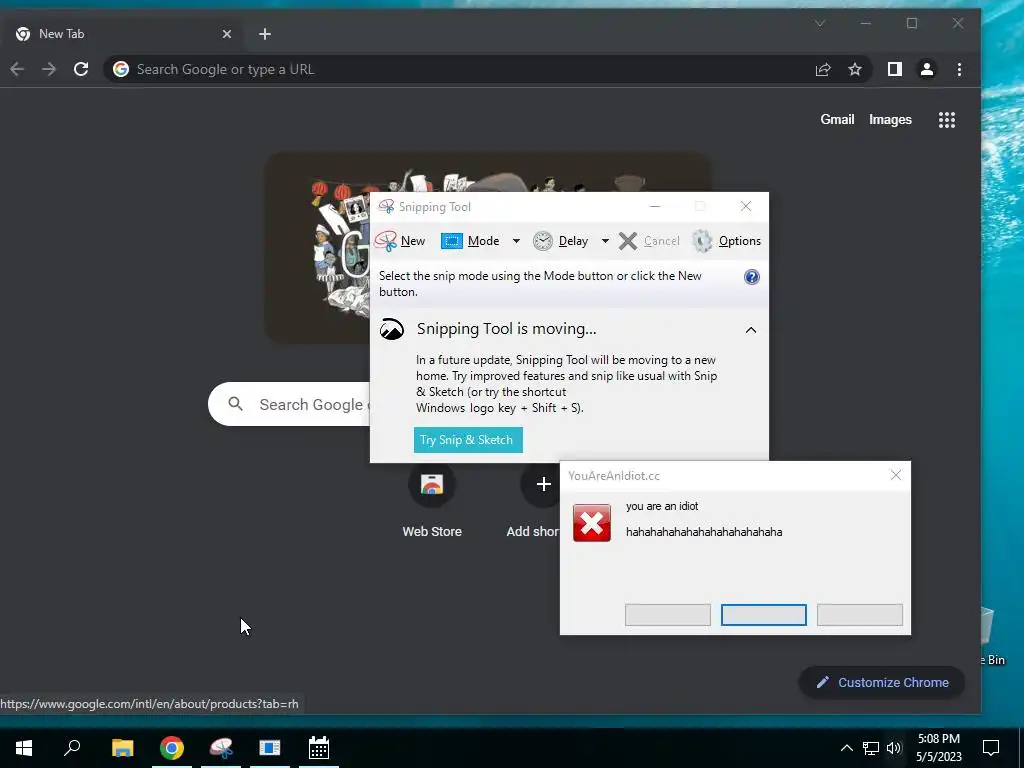Open the Web Store shortcut
Screen dimensions: 1024x768
click(x=432, y=502)
